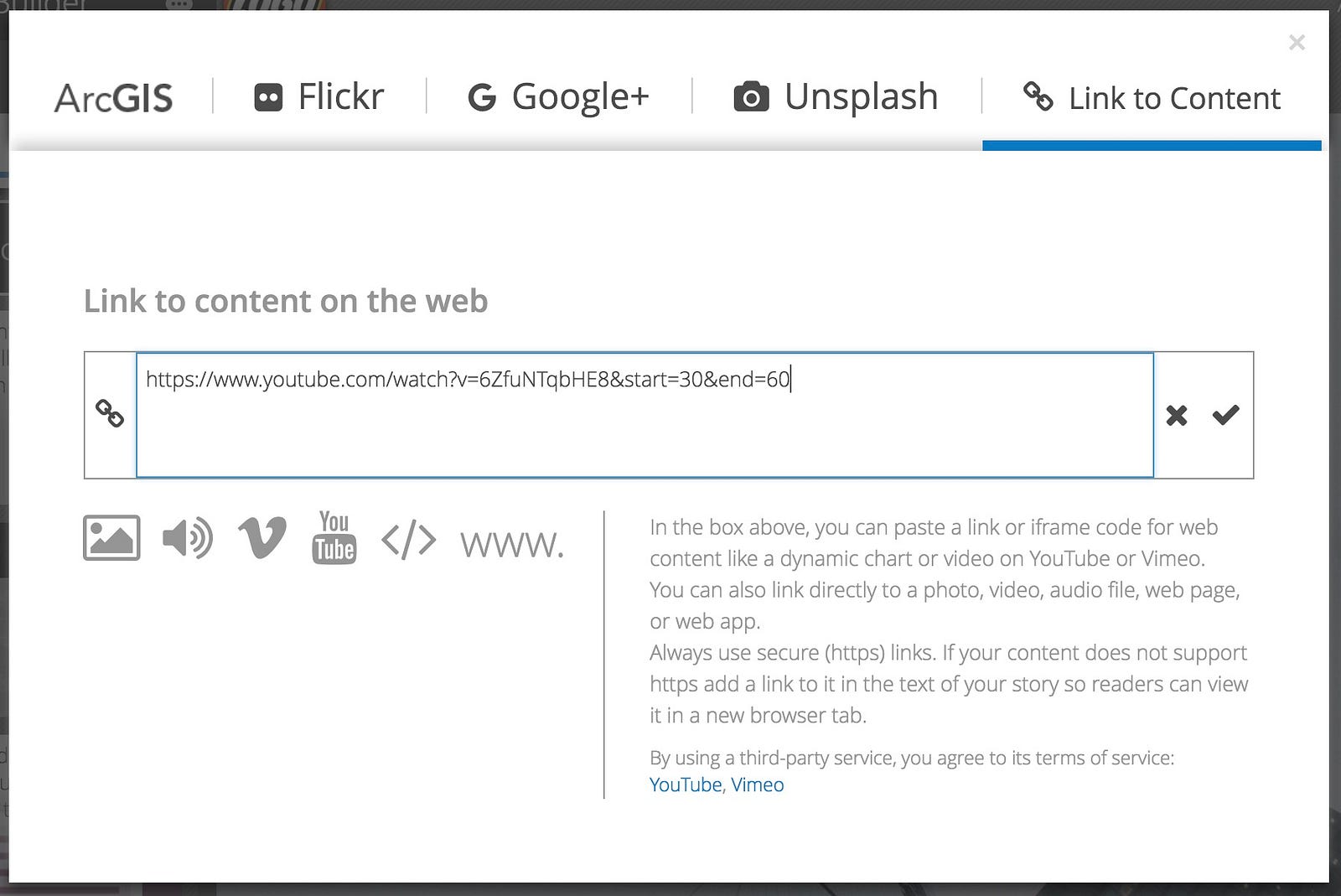Viewport: 1341px width, 896px height.
Task: Switch to the ArcGIS tab
Action: coord(114,98)
